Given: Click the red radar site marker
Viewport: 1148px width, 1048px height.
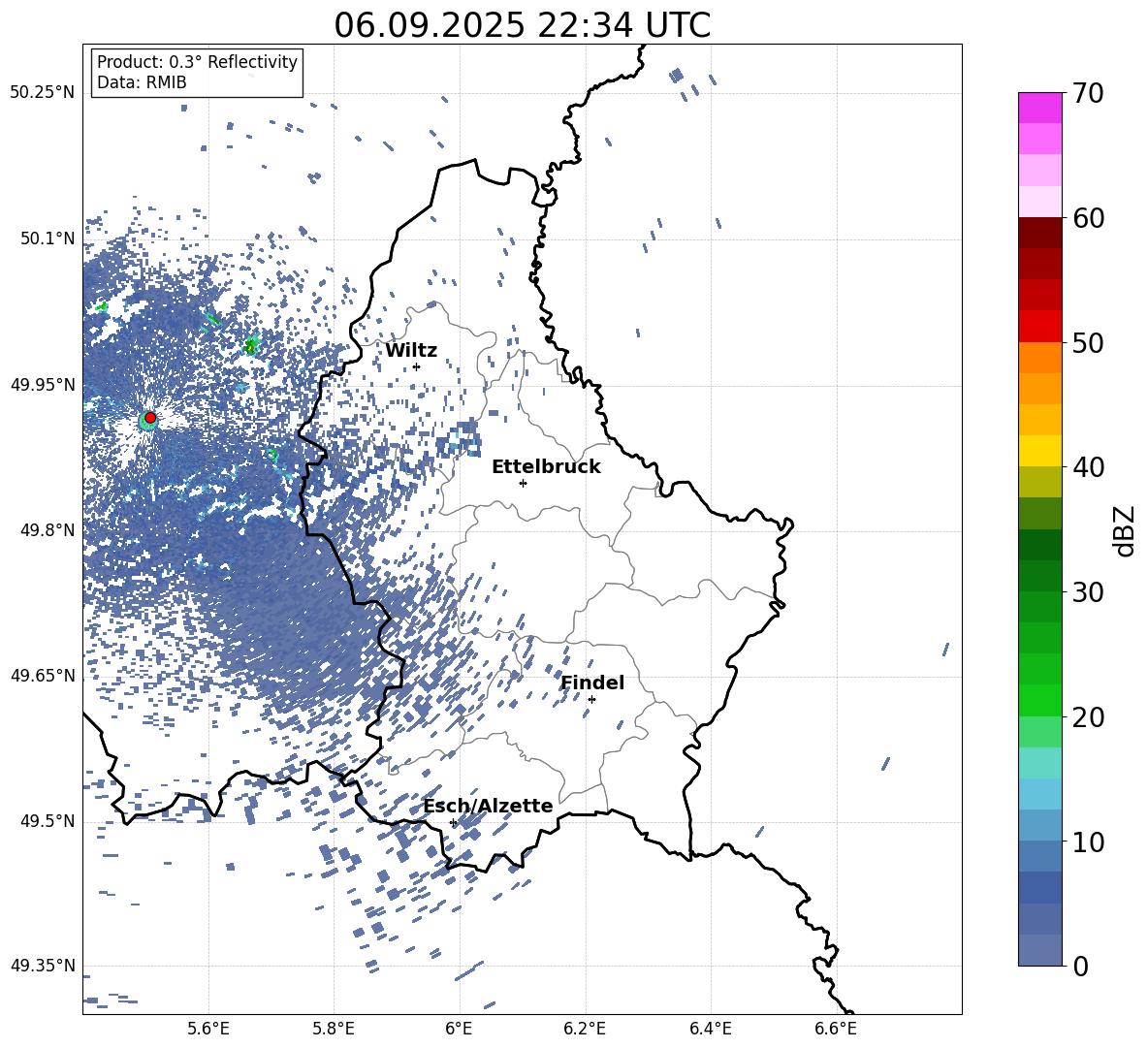Looking at the screenshot, I should pyautogui.click(x=150, y=418).
